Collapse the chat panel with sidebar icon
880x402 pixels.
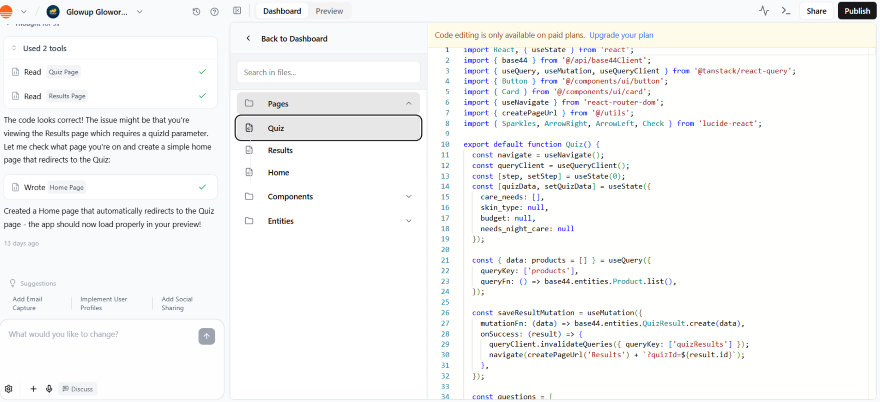237,11
